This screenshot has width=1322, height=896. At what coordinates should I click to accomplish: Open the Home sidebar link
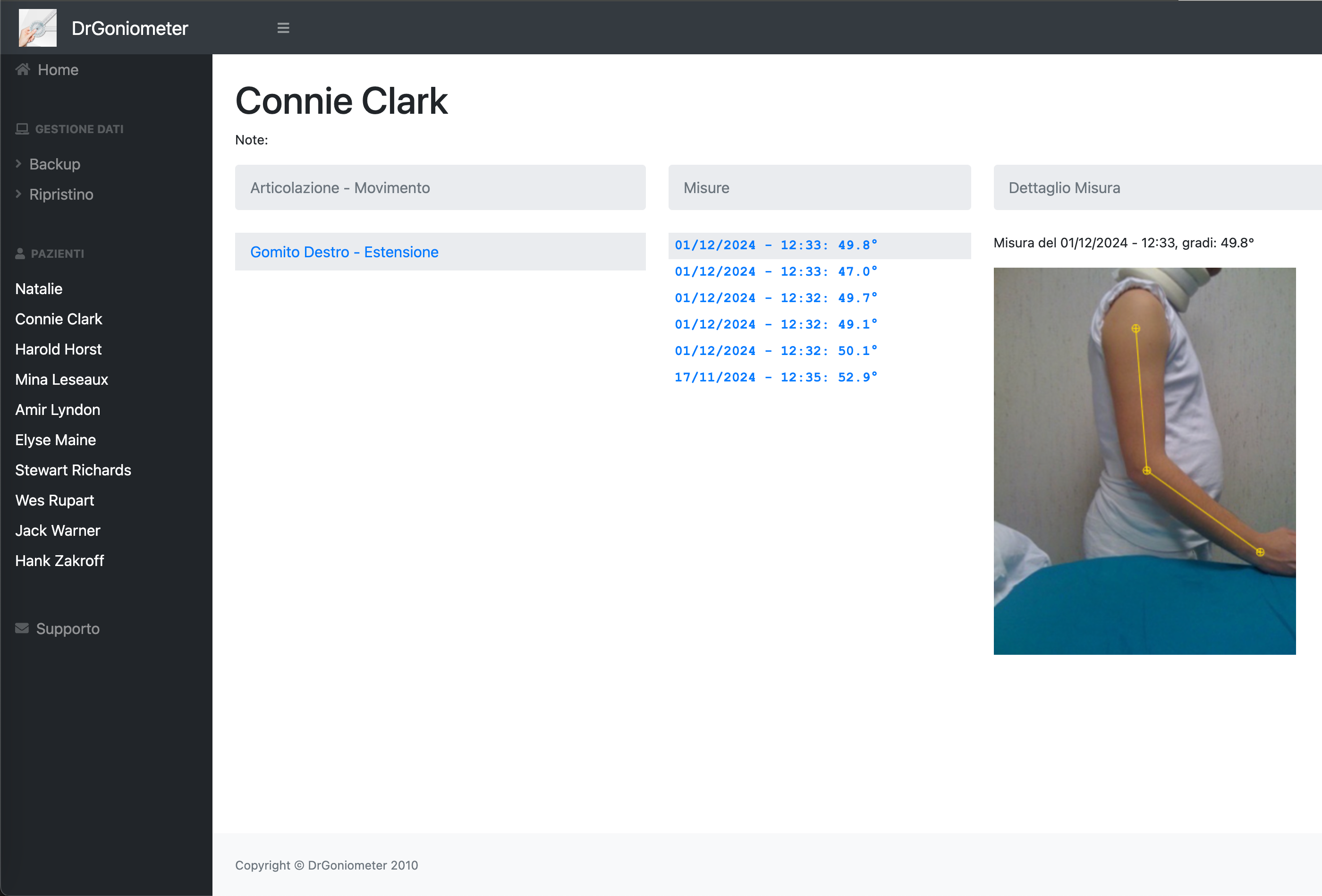coord(58,69)
